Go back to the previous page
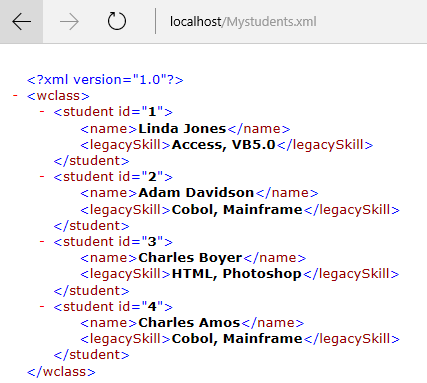This screenshot has width=427, height=383. point(21,22)
